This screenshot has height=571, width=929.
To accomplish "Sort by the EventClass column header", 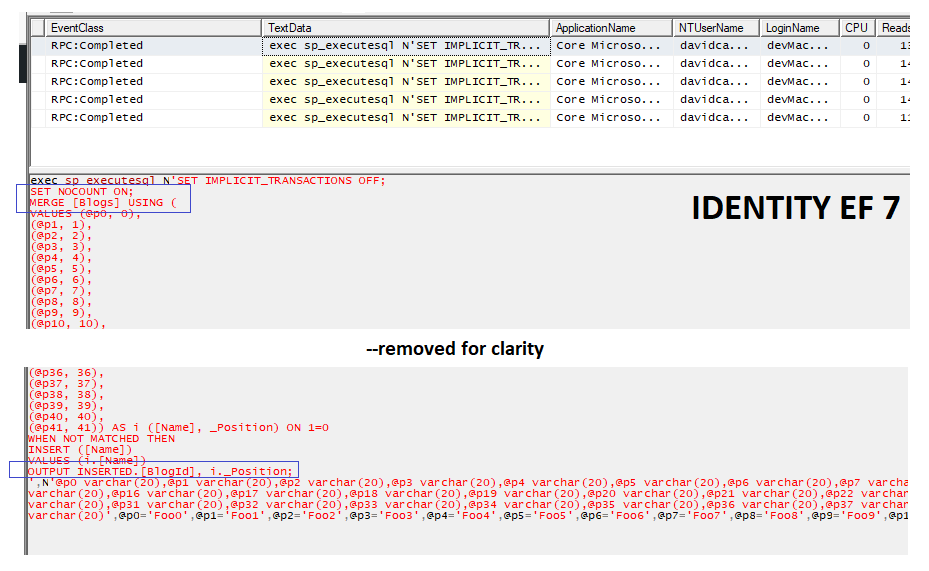I will point(153,28).
